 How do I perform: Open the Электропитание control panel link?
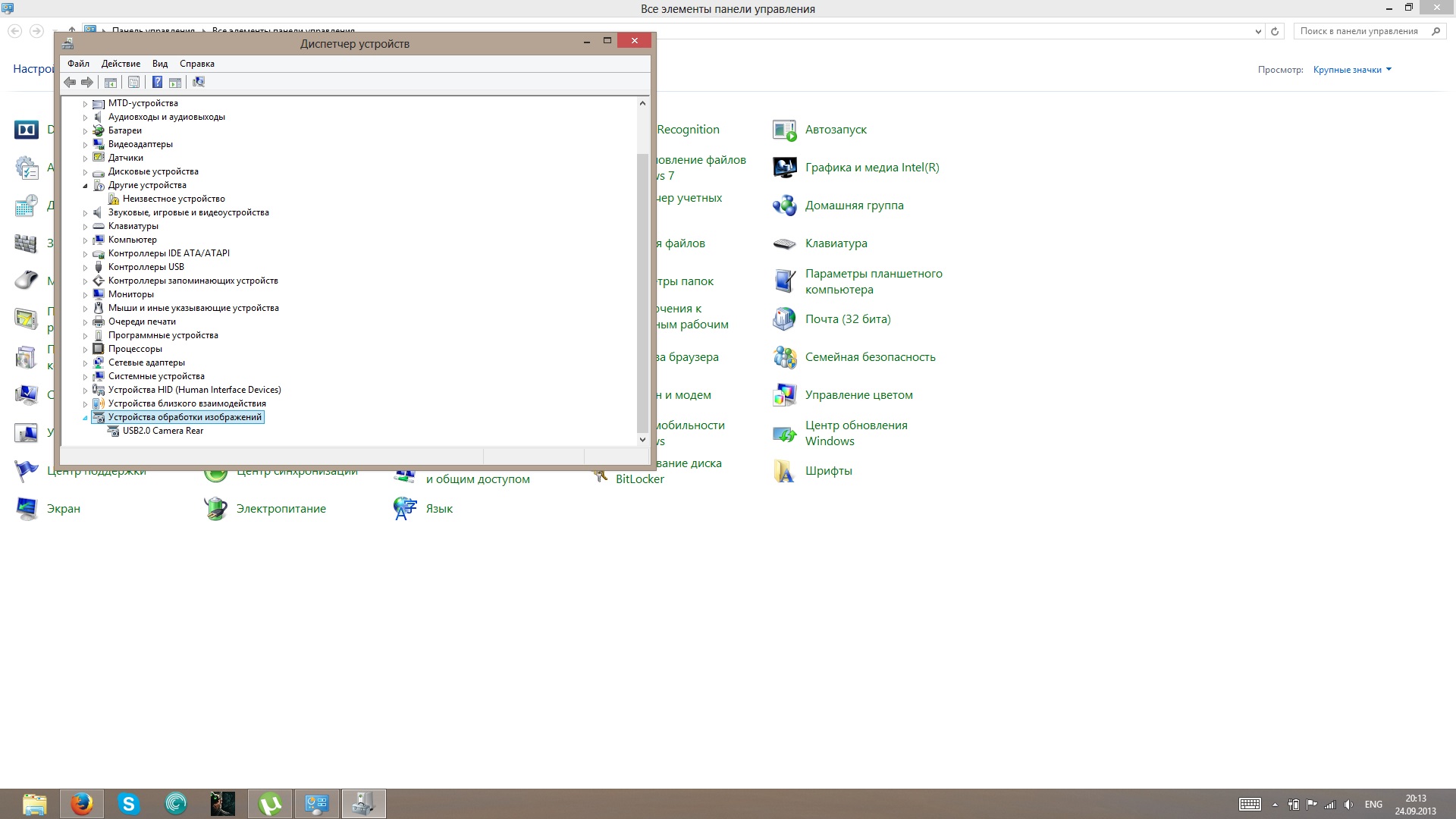pos(281,509)
